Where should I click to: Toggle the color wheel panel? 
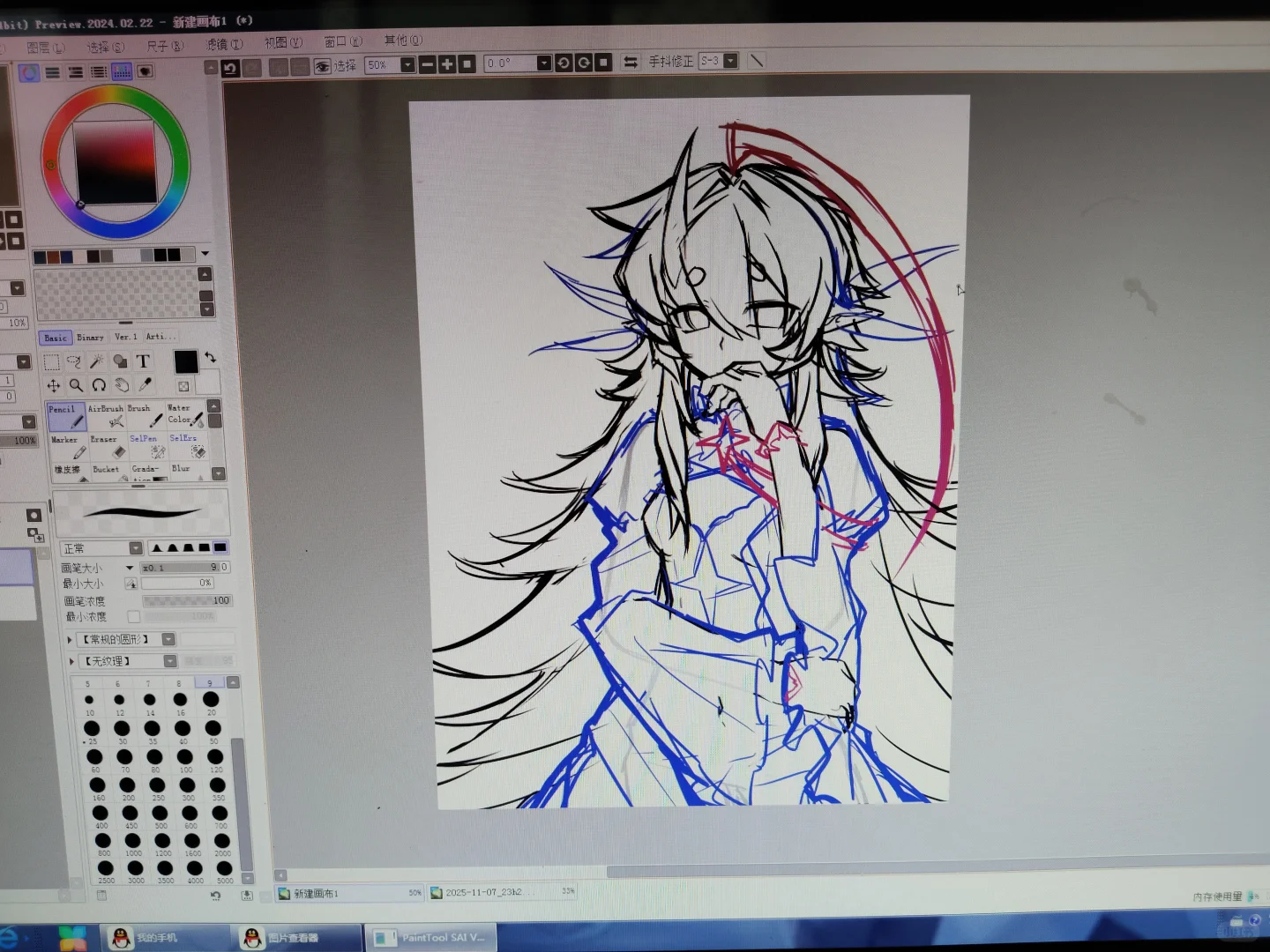pos(29,72)
